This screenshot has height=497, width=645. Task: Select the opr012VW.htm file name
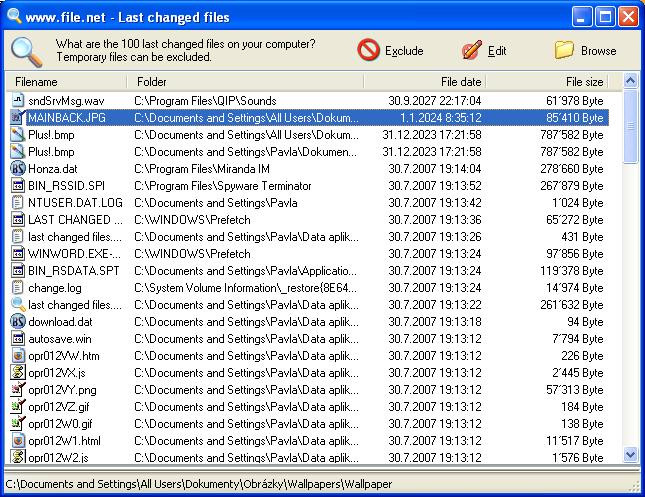point(64,355)
